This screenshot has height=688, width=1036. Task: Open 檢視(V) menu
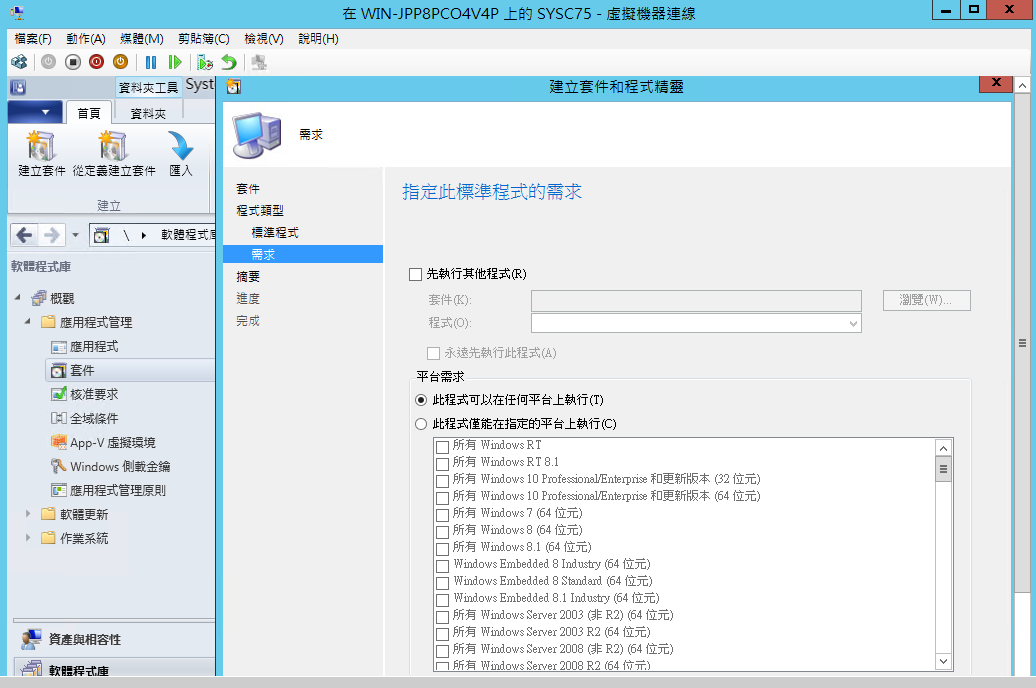click(x=264, y=39)
